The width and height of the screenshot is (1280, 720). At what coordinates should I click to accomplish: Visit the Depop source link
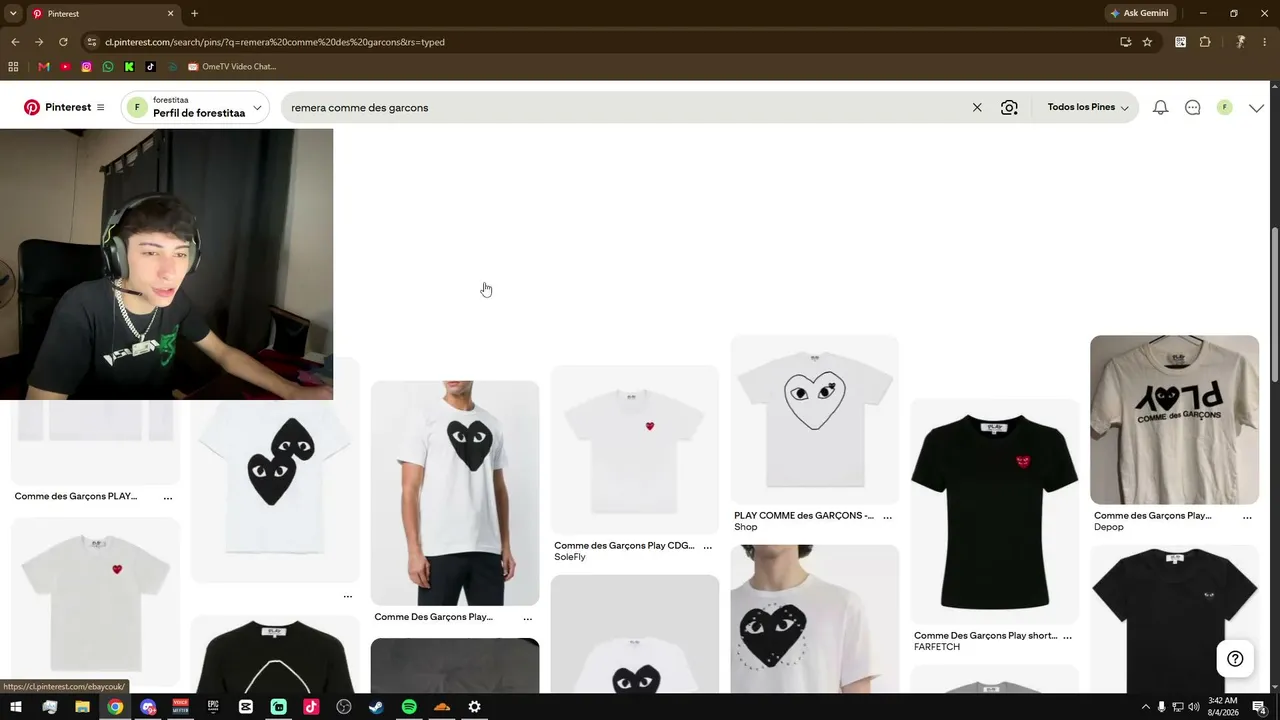(x=1109, y=527)
